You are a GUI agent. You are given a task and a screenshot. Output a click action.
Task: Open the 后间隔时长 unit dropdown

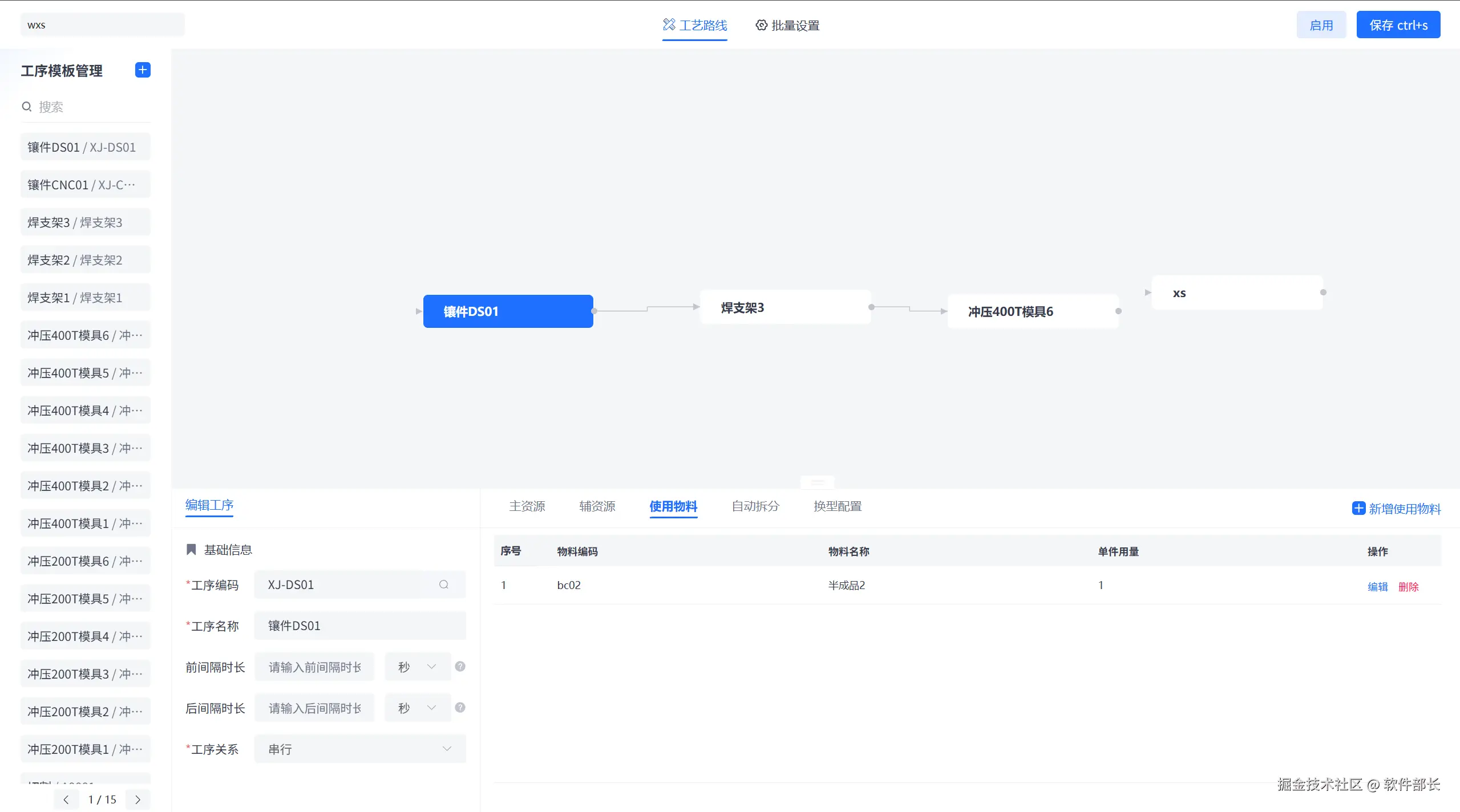[417, 708]
